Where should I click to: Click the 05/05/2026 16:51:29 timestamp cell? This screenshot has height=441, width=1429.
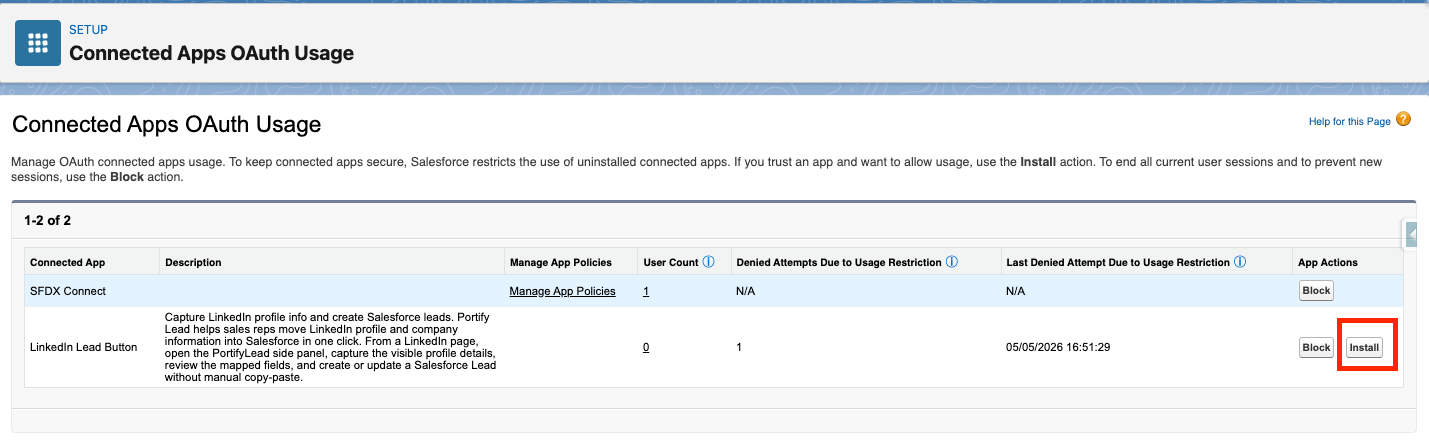click(x=1058, y=347)
